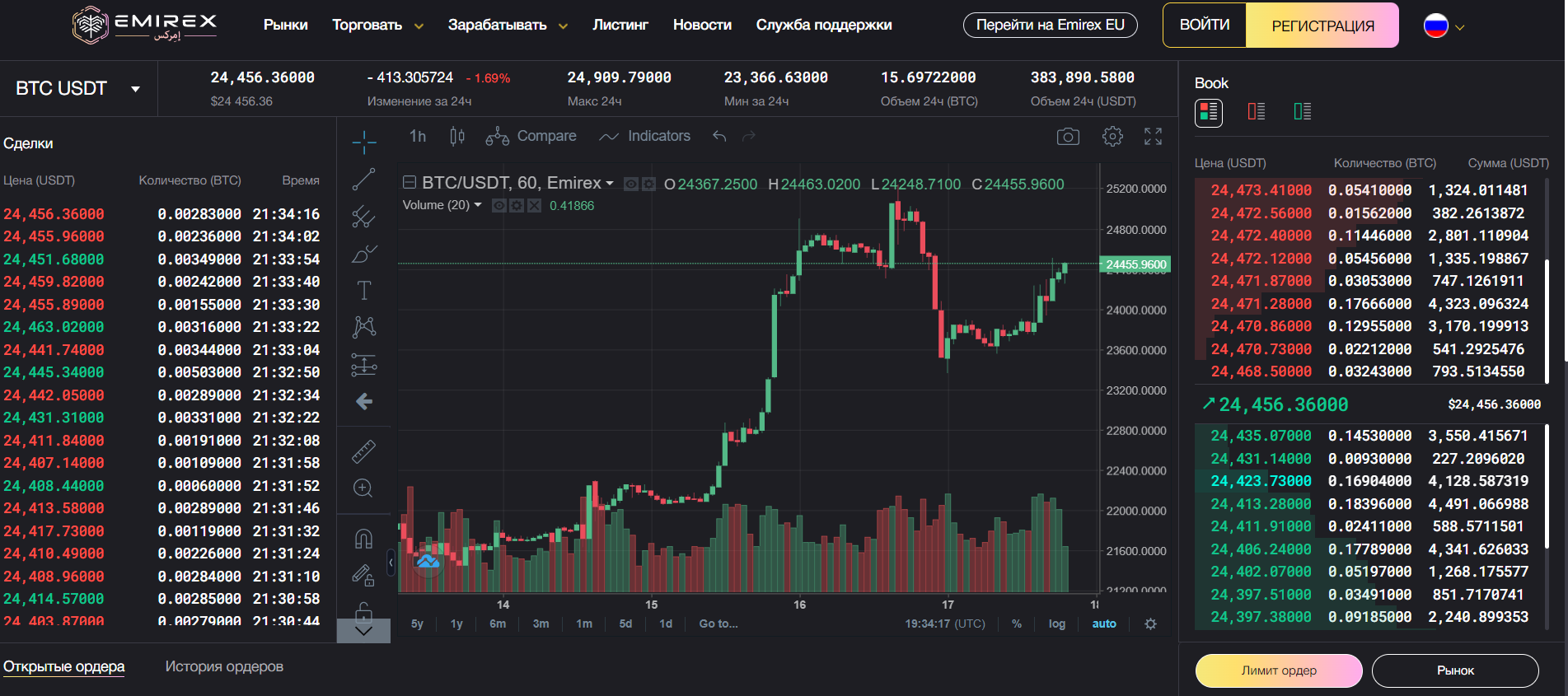Select the text annotation tool
Image resolution: width=1568 pixels, height=696 pixels.
(363, 290)
